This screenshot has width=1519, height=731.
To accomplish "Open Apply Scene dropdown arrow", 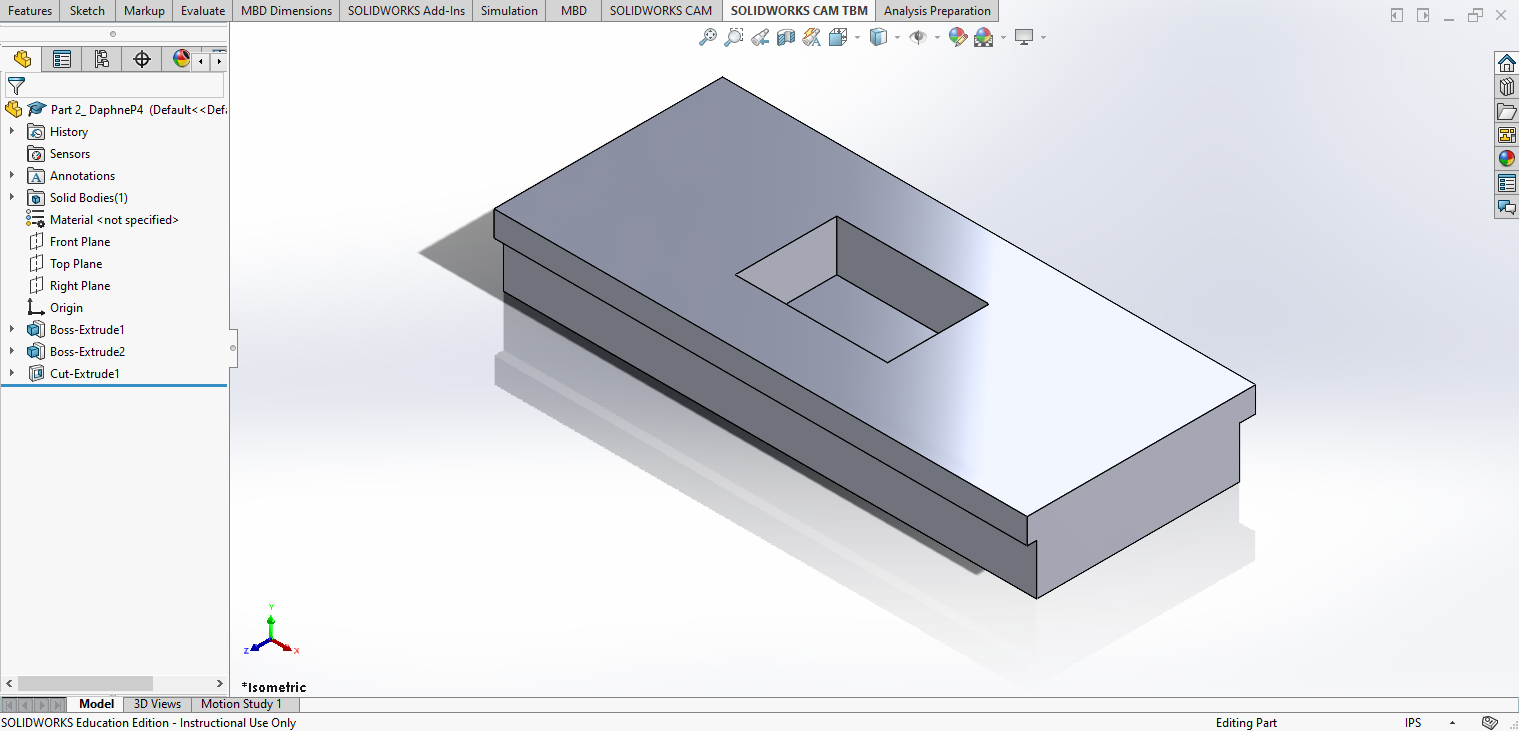I will 1003,38.
